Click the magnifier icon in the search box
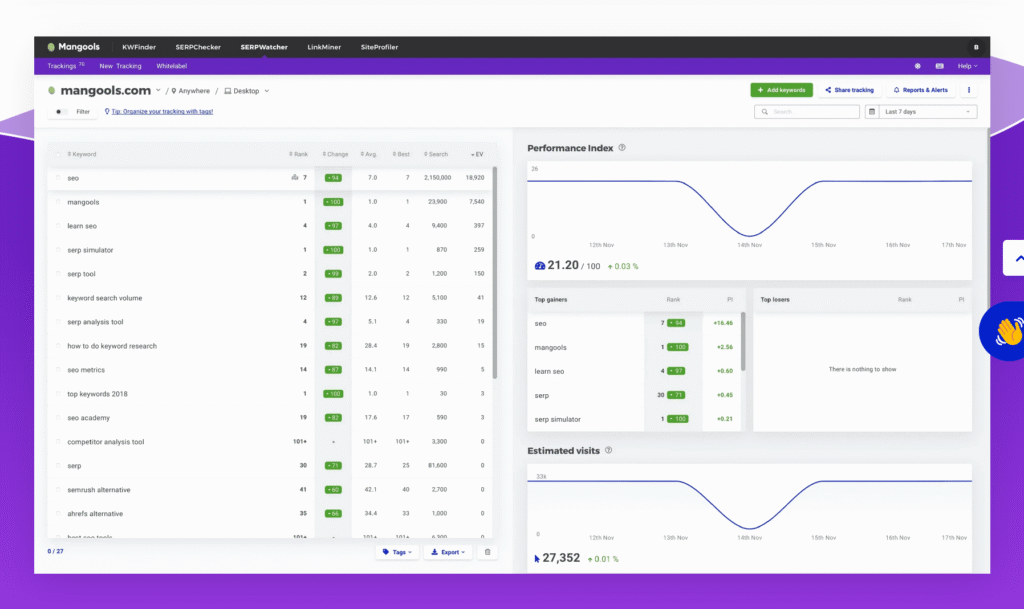Image resolution: width=1024 pixels, height=609 pixels. [765, 112]
